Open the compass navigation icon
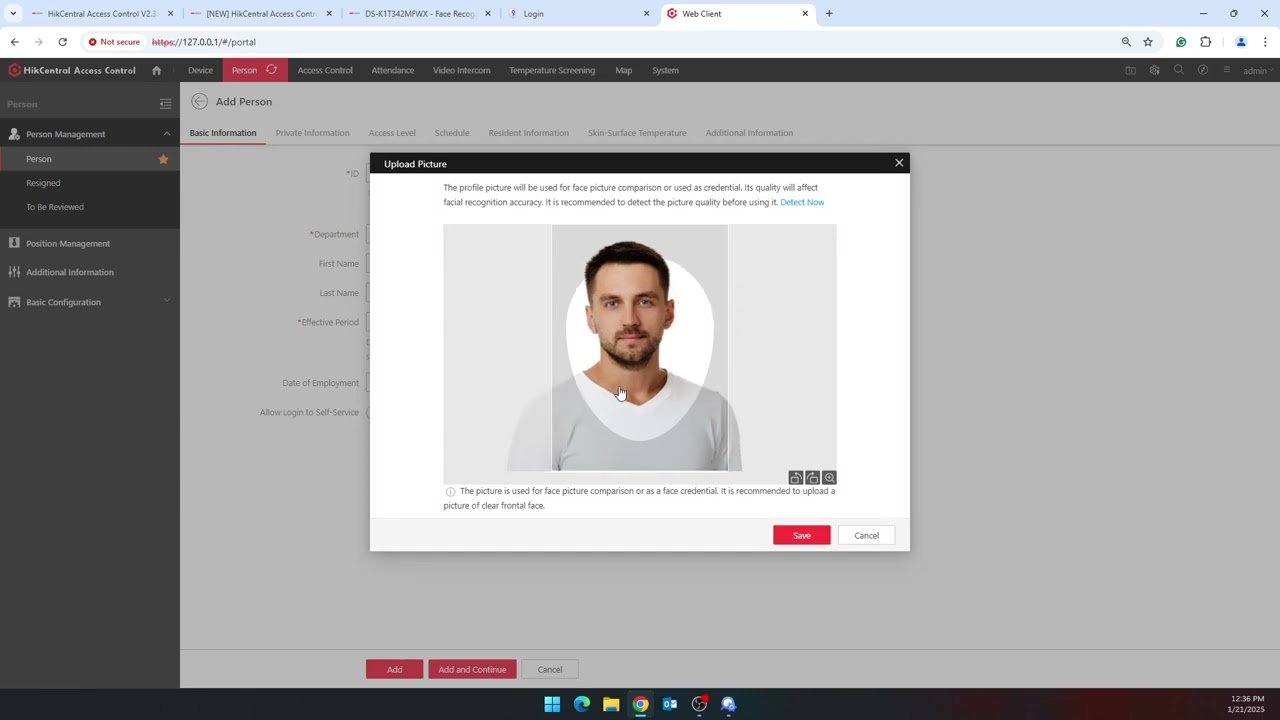Image resolution: width=1280 pixels, height=720 pixels. pos(1203,70)
